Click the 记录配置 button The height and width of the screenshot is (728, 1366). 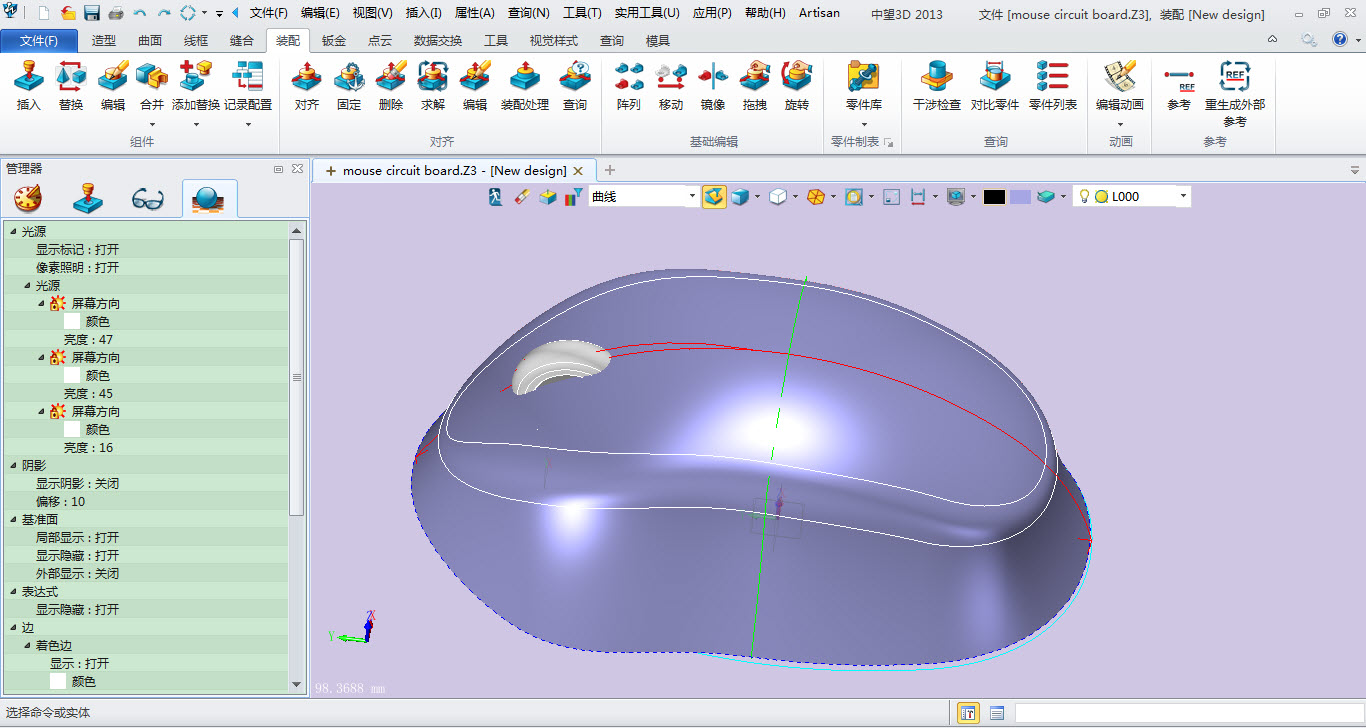(248, 85)
